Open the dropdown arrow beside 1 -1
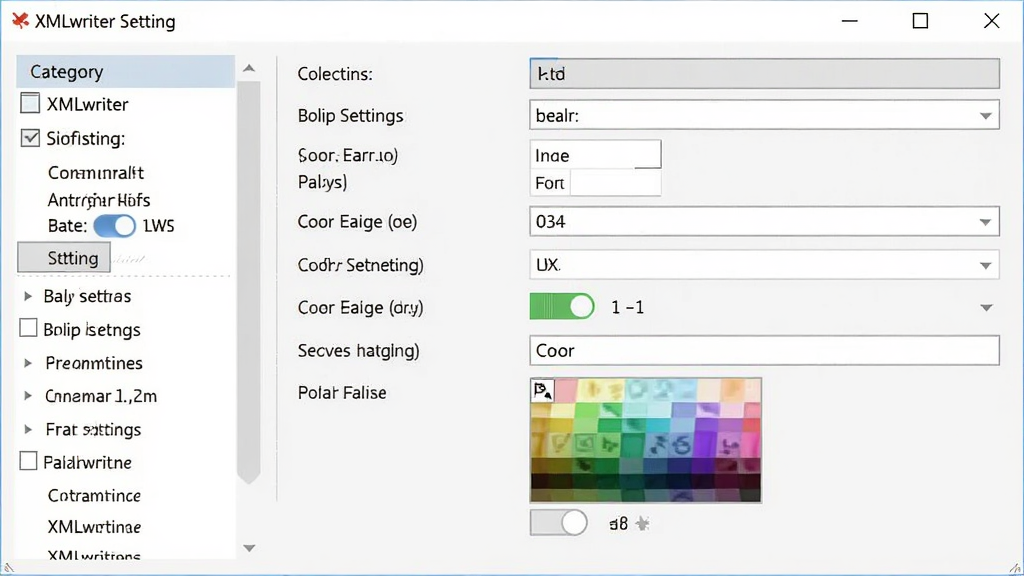The image size is (1024, 576). click(x=986, y=308)
